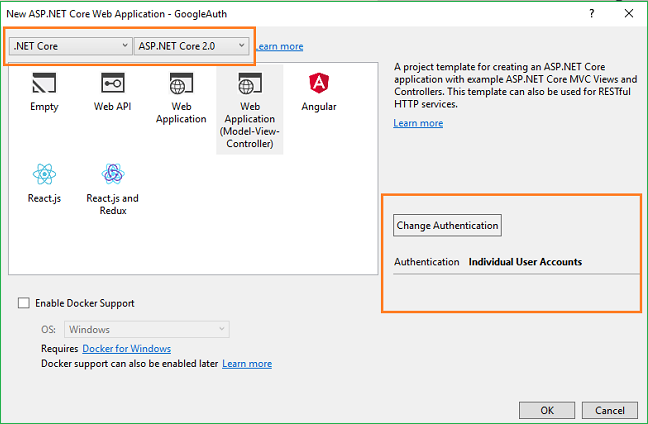The height and width of the screenshot is (424, 648).
Task: Choose the Angular template icon
Action: 318,84
